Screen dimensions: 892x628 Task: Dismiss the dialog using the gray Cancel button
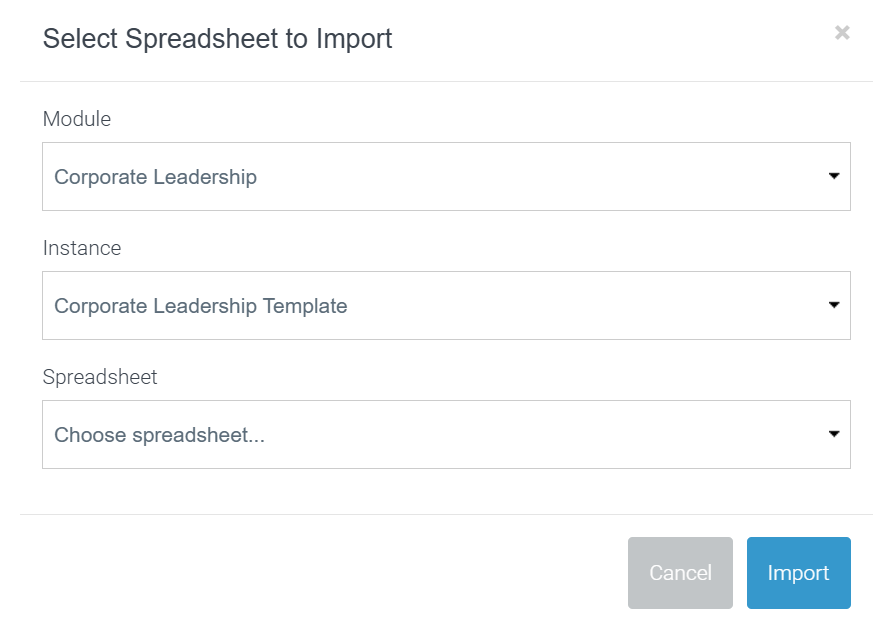tap(680, 573)
